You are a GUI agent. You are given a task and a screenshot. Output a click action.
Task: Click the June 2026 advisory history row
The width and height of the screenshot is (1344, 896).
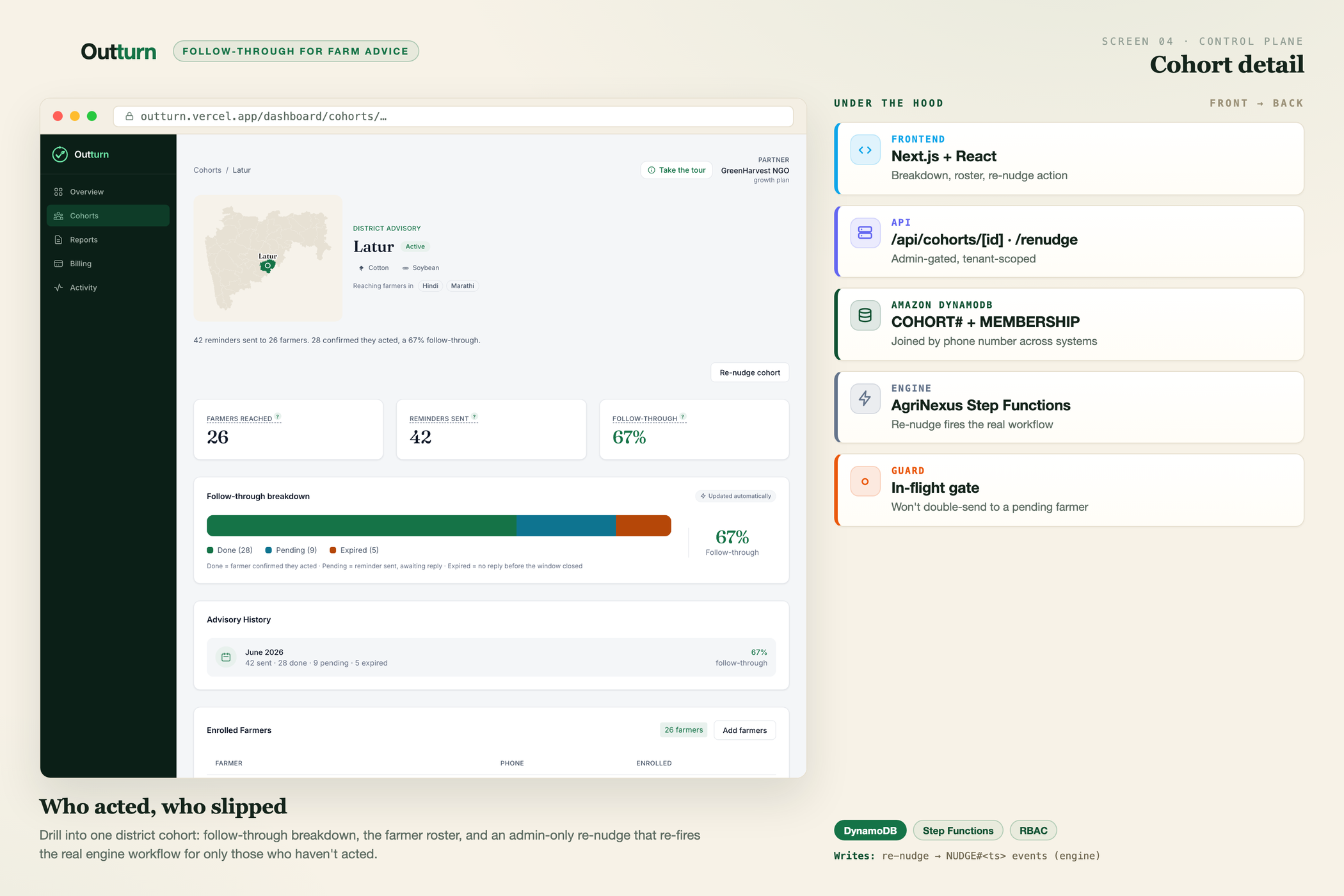tap(491, 657)
